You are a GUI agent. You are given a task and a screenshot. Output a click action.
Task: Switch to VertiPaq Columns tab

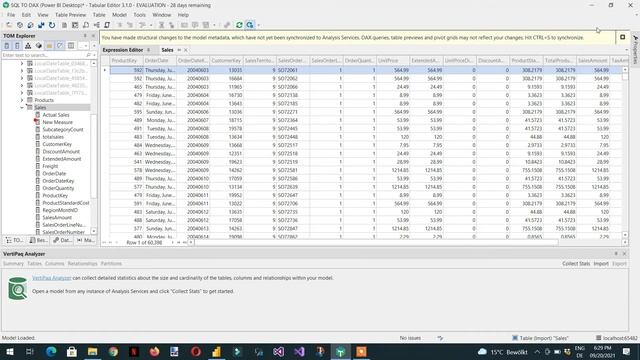point(55,264)
